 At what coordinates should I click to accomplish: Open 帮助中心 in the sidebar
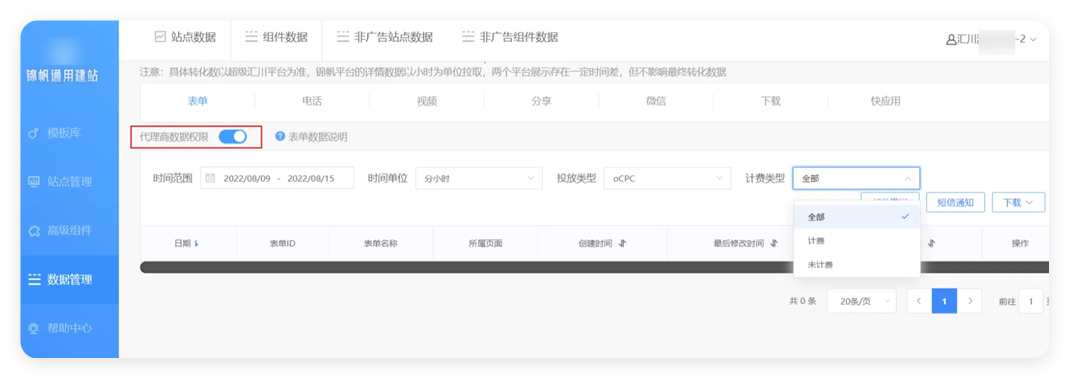click(70, 328)
